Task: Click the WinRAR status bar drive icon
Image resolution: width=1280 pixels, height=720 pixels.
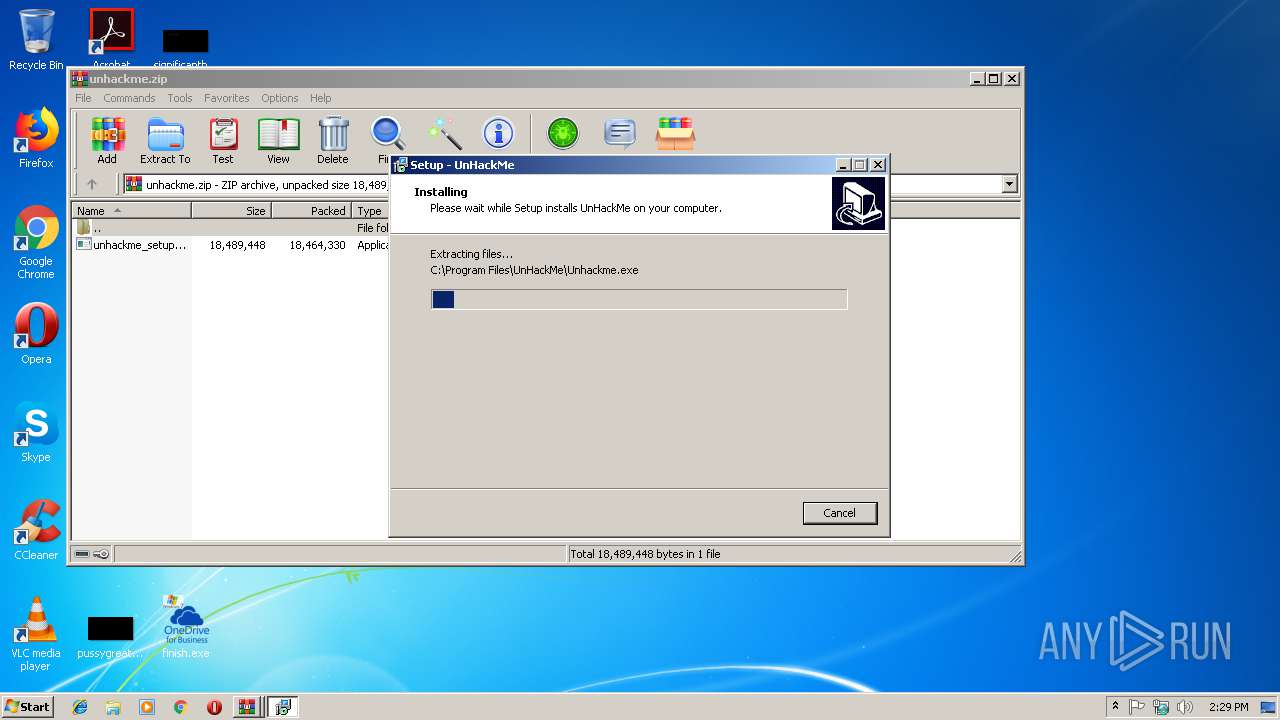Action: click(x=82, y=554)
